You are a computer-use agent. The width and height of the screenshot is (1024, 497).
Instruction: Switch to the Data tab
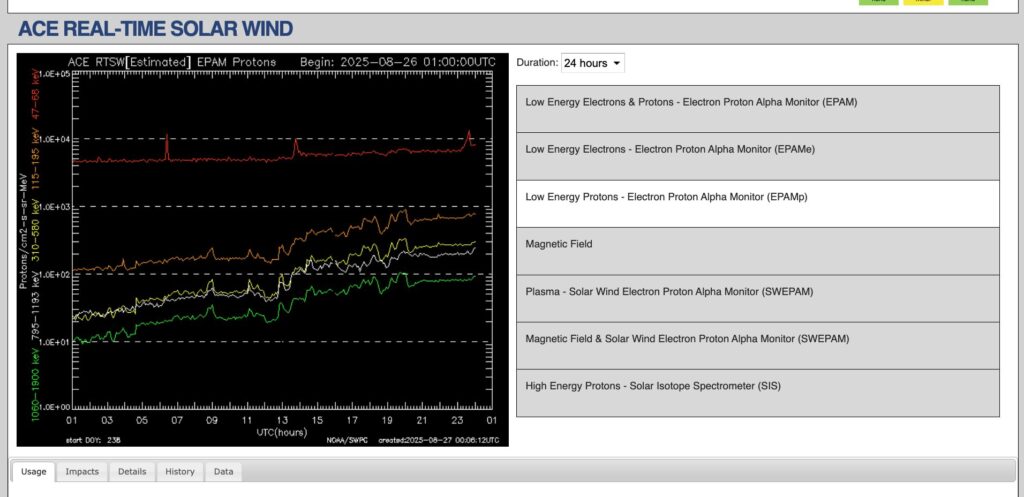224,472
